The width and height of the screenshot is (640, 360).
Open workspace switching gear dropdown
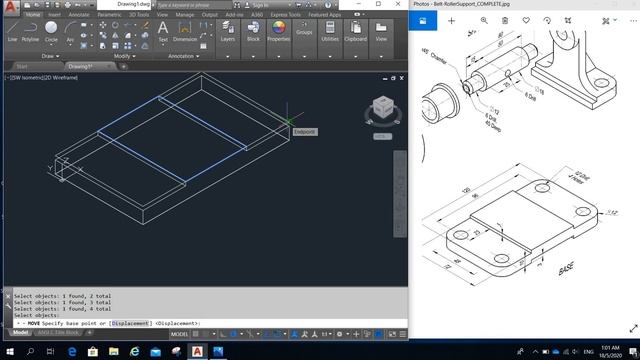(x=342, y=334)
